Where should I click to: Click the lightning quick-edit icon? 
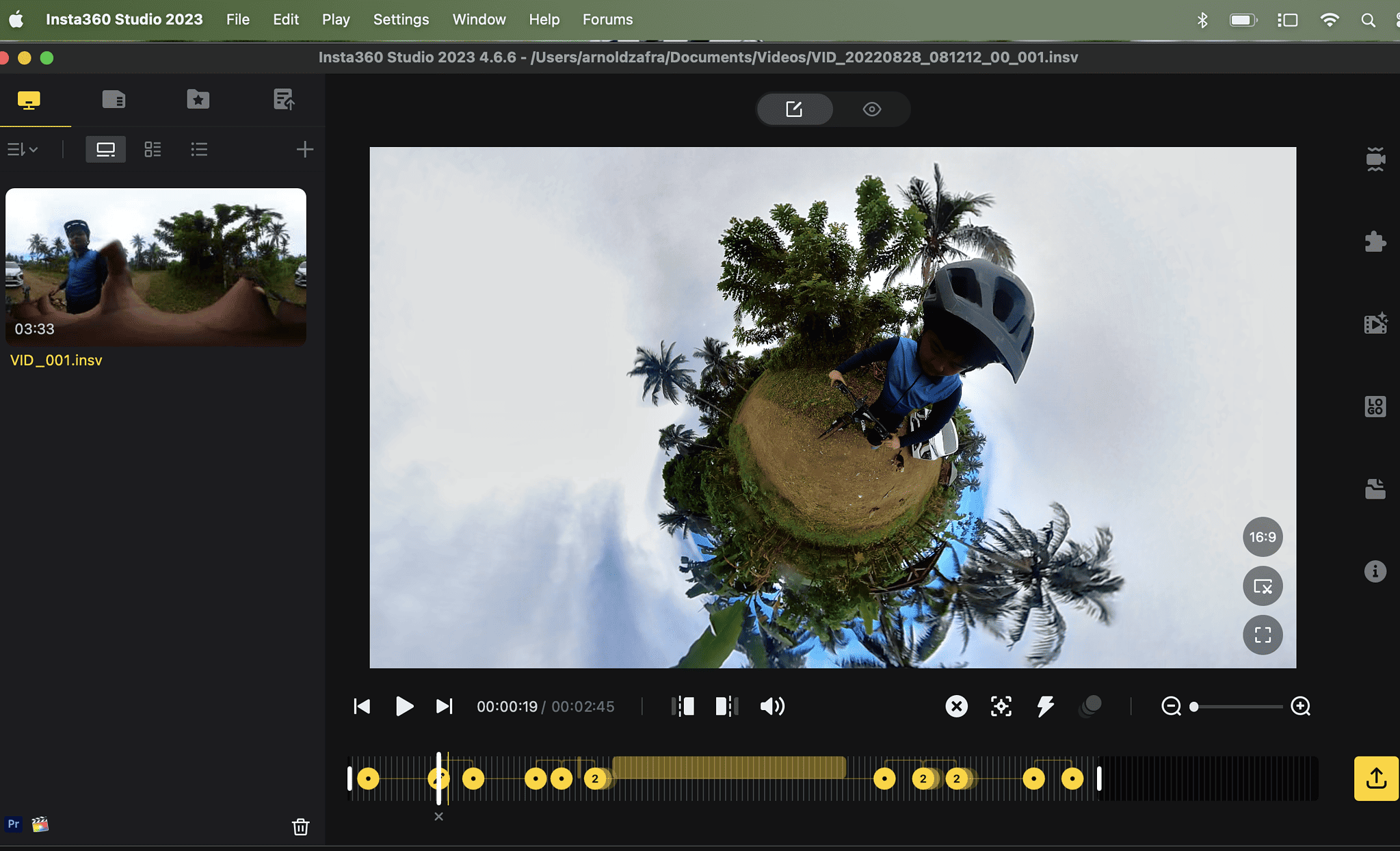pyautogui.click(x=1045, y=707)
